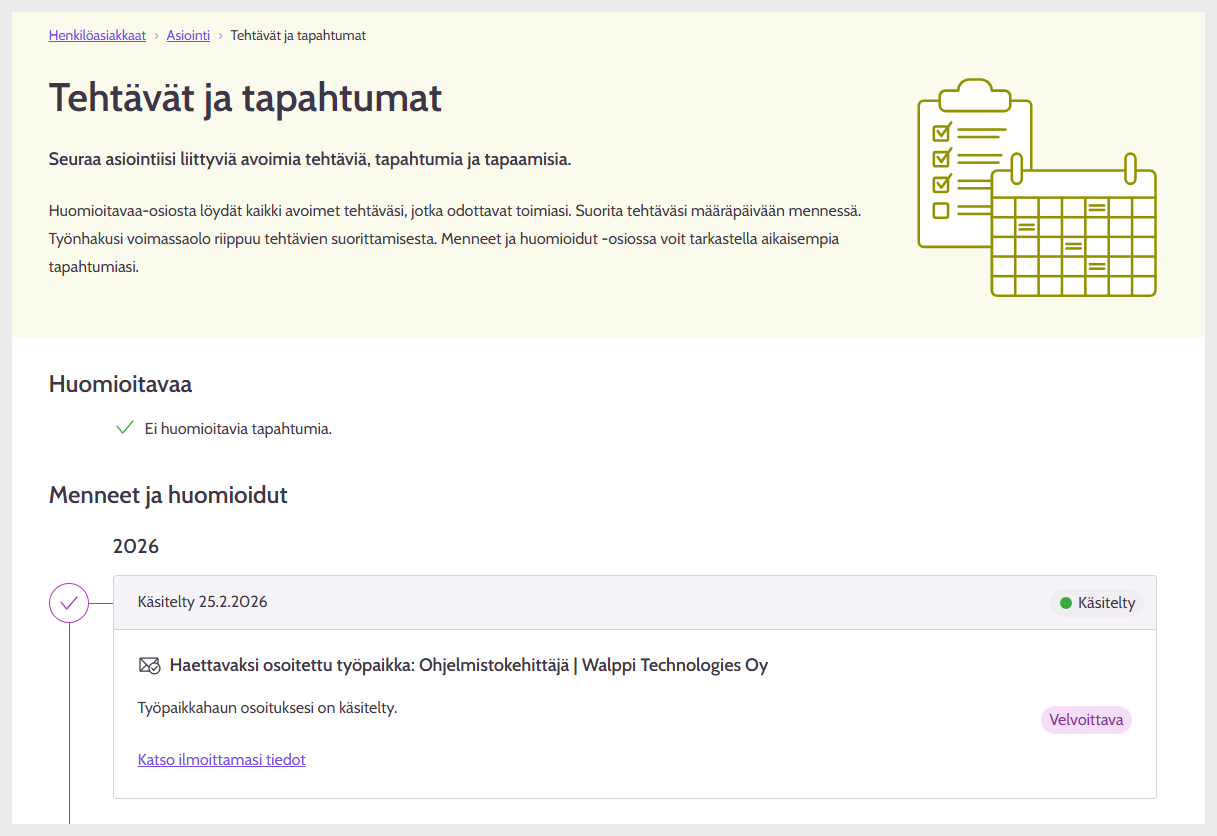The image size is (1217, 836).
Task: Select the Huomioitavaa section heading
Action: pos(120,384)
